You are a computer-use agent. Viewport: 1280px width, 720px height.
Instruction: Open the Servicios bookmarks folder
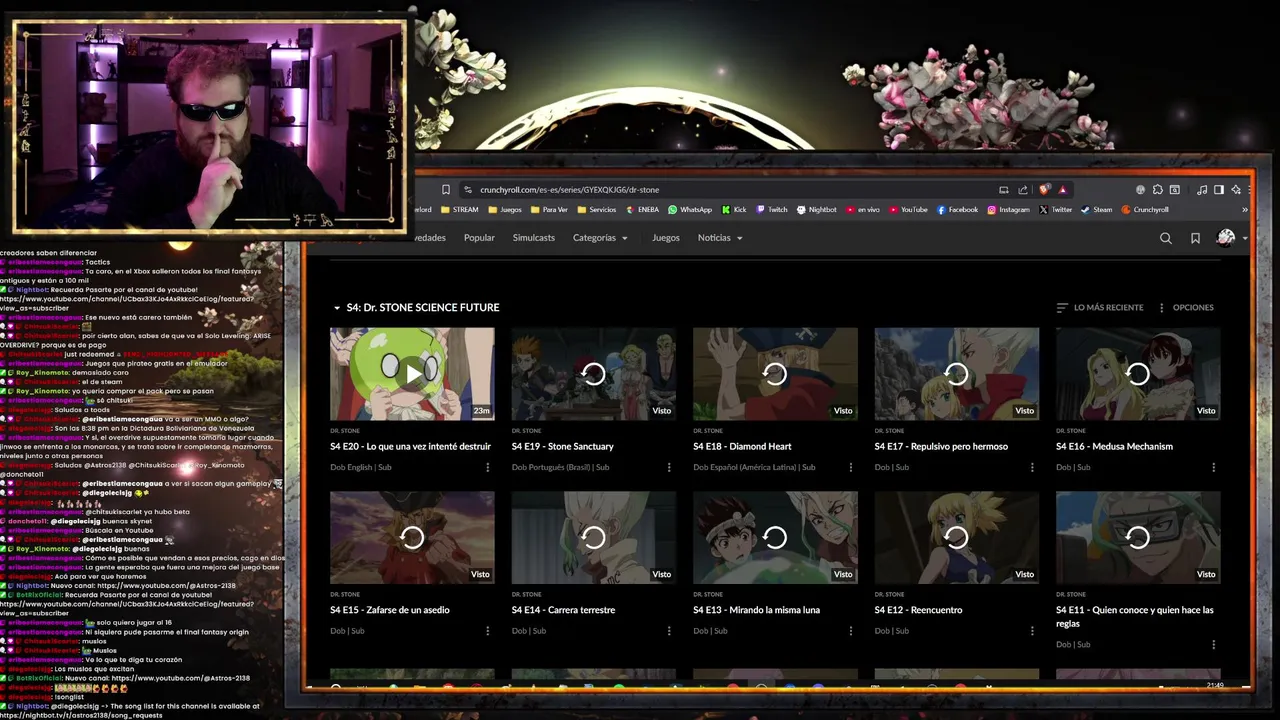click(x=597, y=210)
